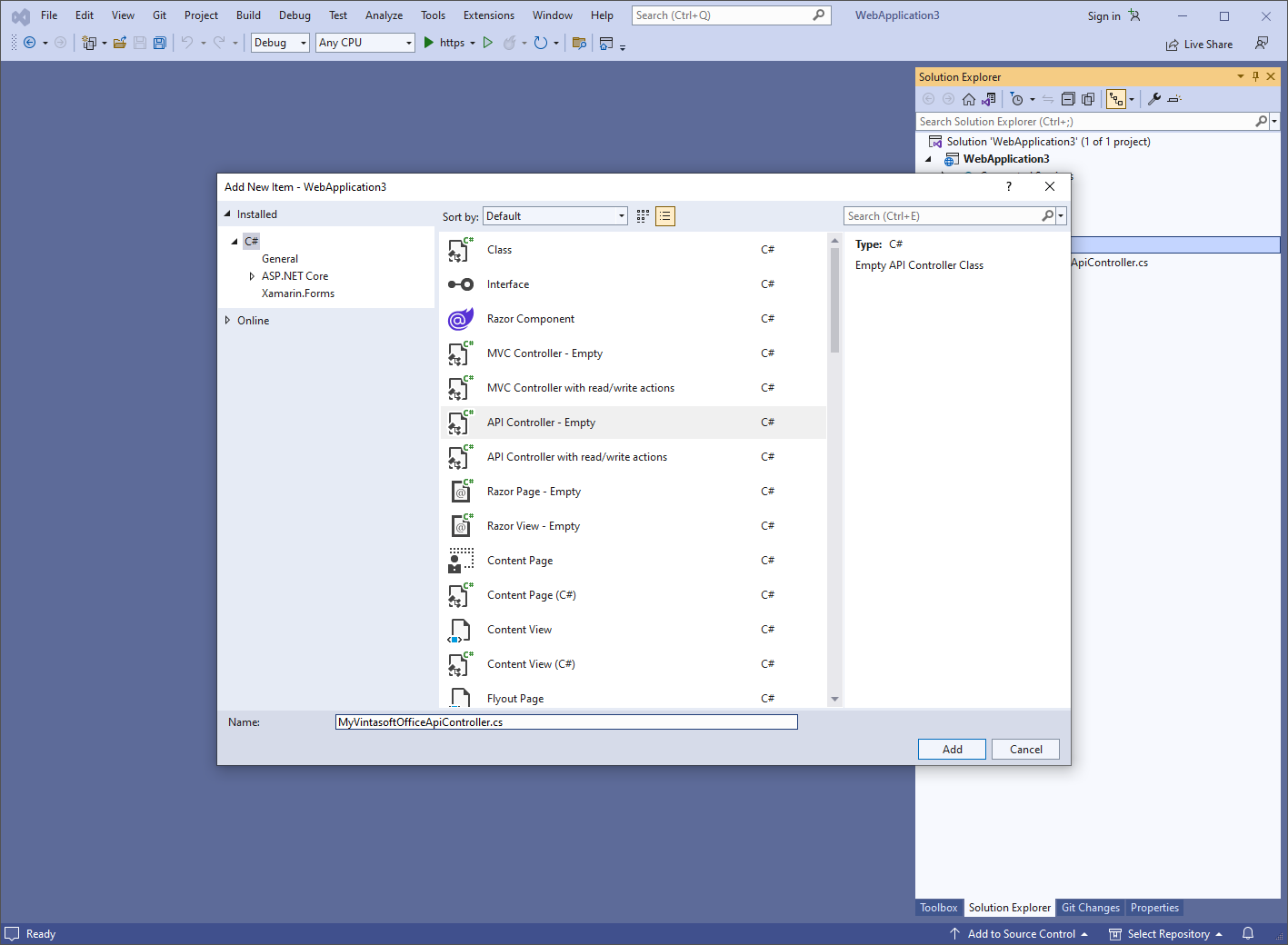Click the Pending Changes Filter clock icon
Image resolution: width=1288 pixels, height=945 pixels.
click(x=1017, y=99)
